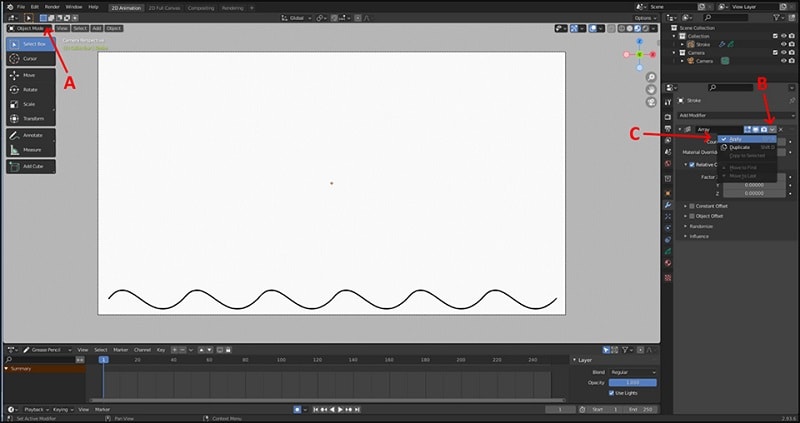Jump to timeline end frame
The width and height of the screenshot is (800, 423).
[x=357, y=410]
